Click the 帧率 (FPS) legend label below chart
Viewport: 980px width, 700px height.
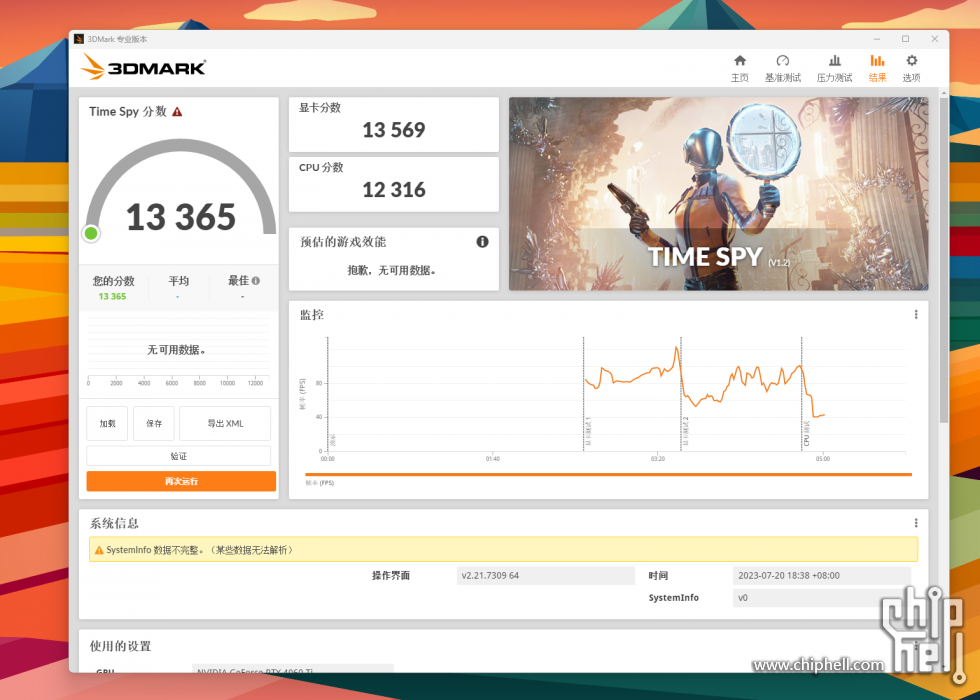click(319, 483)
